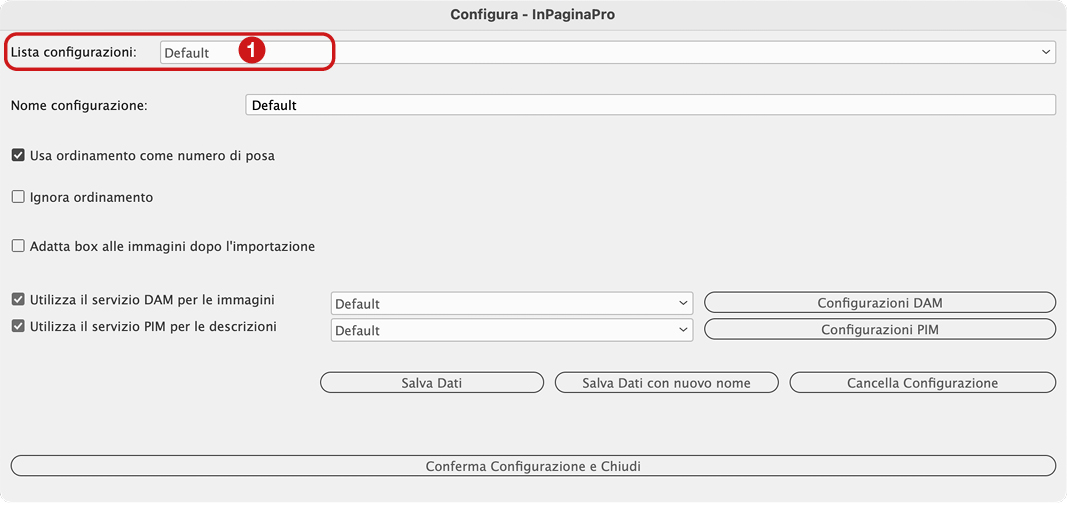Click the 'Nome configurazione:' label
The image size is (1067, 507).
click(x=79, y=105)
